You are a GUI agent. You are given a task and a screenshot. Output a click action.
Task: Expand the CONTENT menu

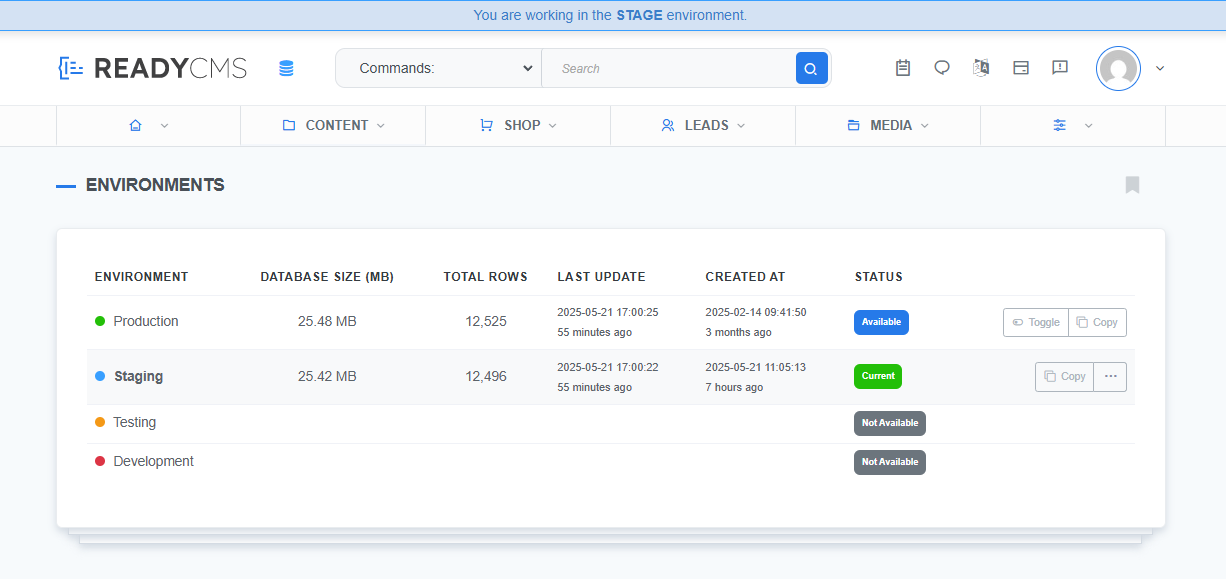tap(333, 126)
